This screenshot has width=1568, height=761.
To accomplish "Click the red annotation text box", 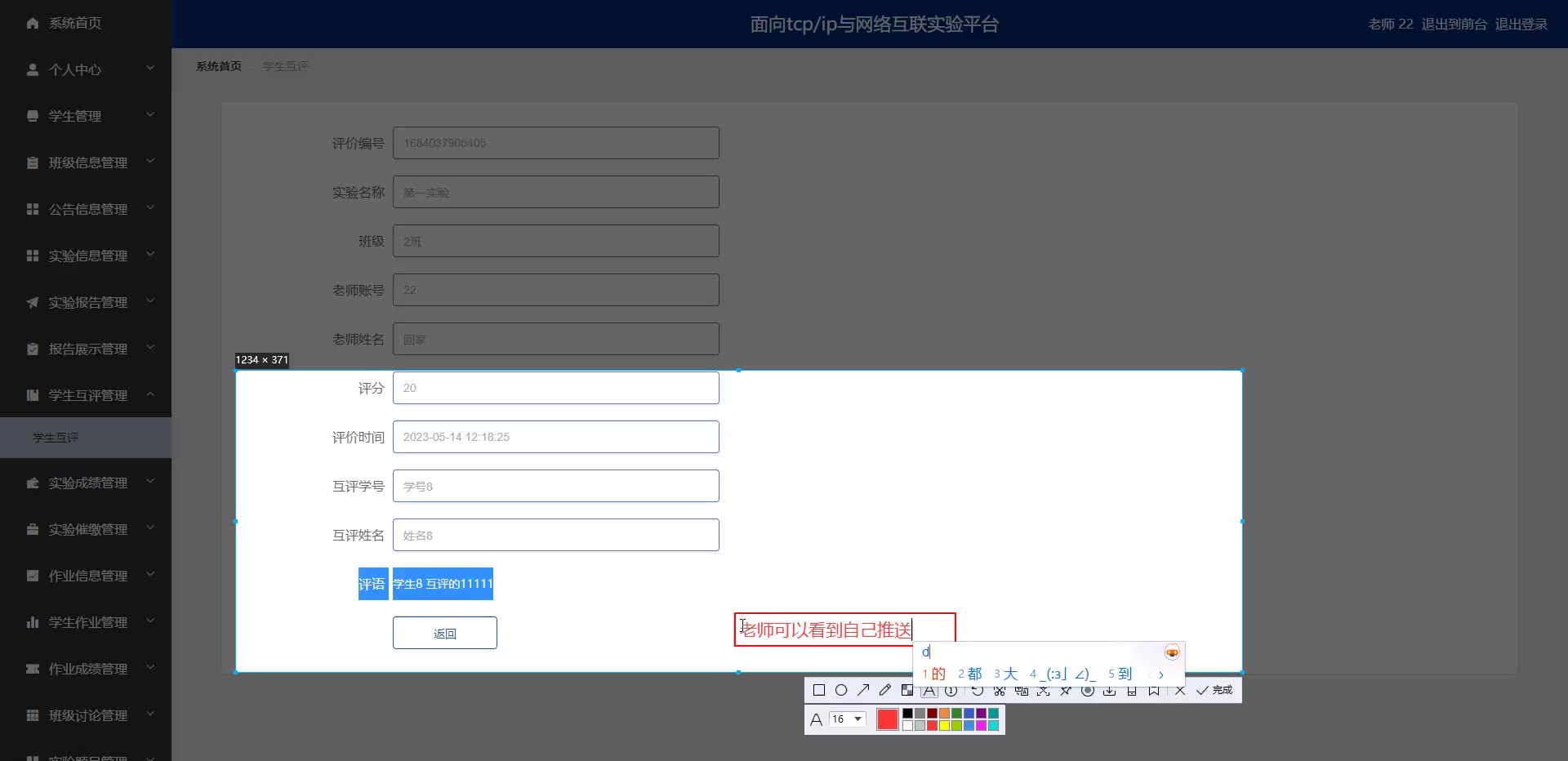I will click(844, 630).
